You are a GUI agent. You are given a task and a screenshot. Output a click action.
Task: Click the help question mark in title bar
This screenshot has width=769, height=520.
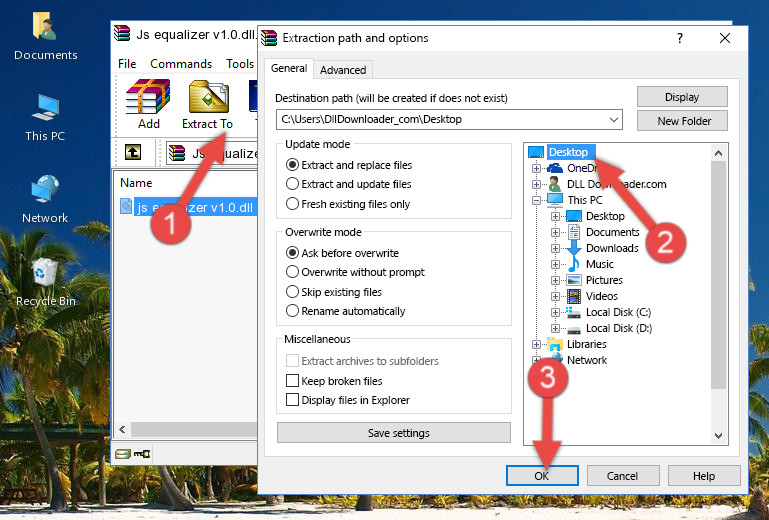click(680, 38)
